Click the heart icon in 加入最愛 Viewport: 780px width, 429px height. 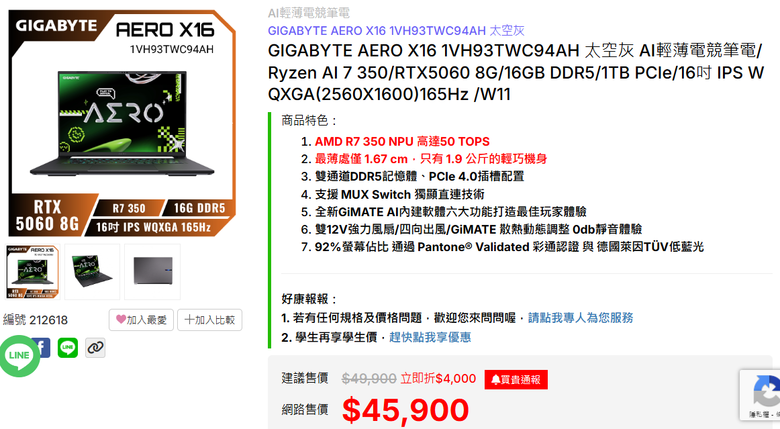coord(121,319)
